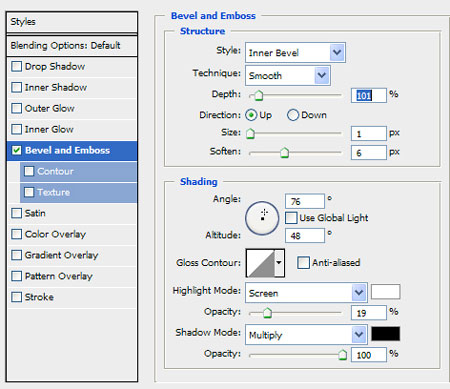This screenshot has width=450, height=389.
Task: Enable the Anti-aliased checkbox
Action: tap(303, 263)
